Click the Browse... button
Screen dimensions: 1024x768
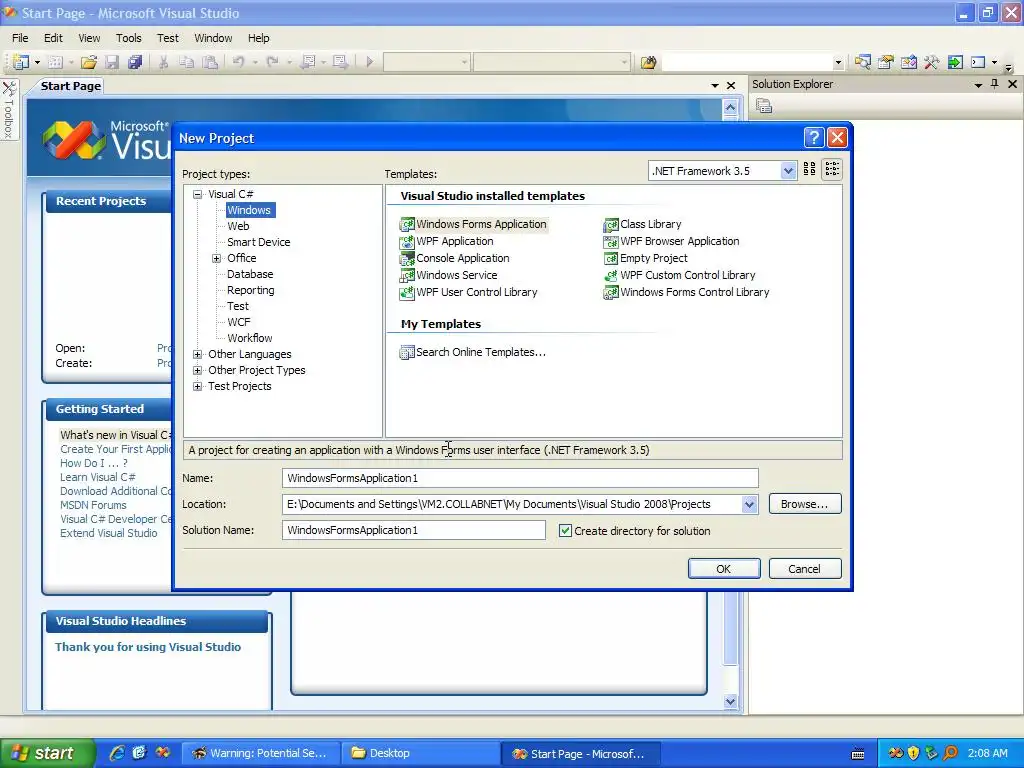coord(805,504)
